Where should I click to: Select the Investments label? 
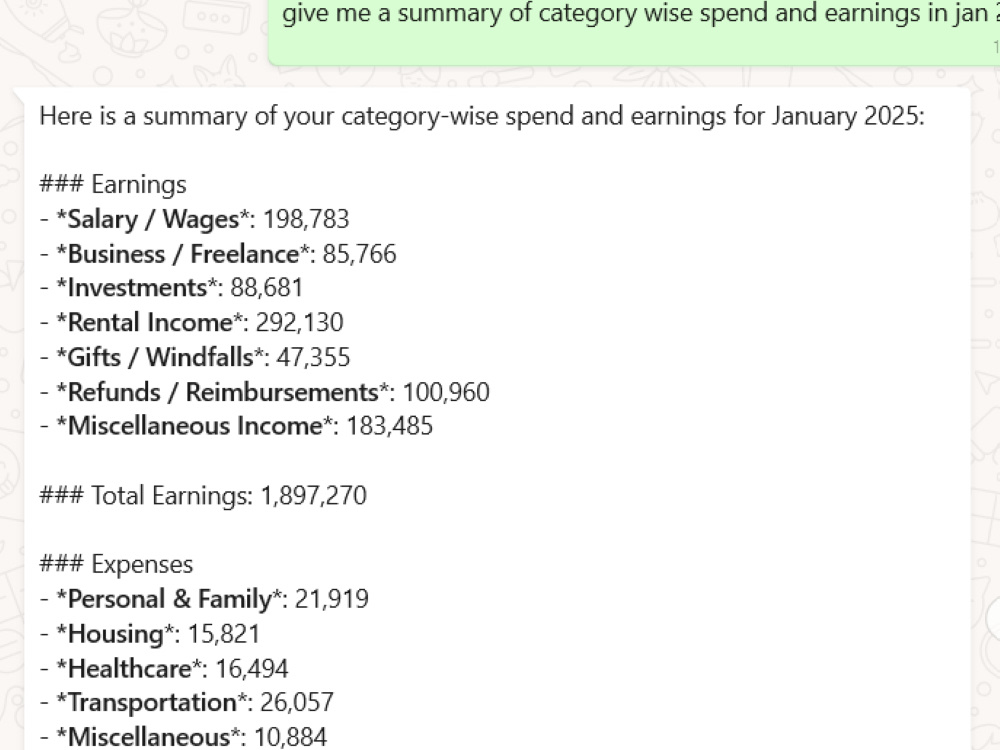pos(137,288)
